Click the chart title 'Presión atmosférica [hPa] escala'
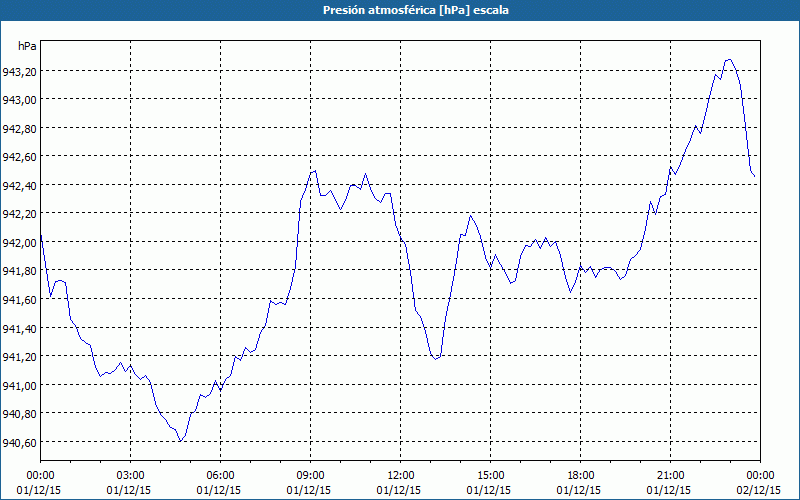This screenshot has width=800, height=500. (x=415, y=10)
